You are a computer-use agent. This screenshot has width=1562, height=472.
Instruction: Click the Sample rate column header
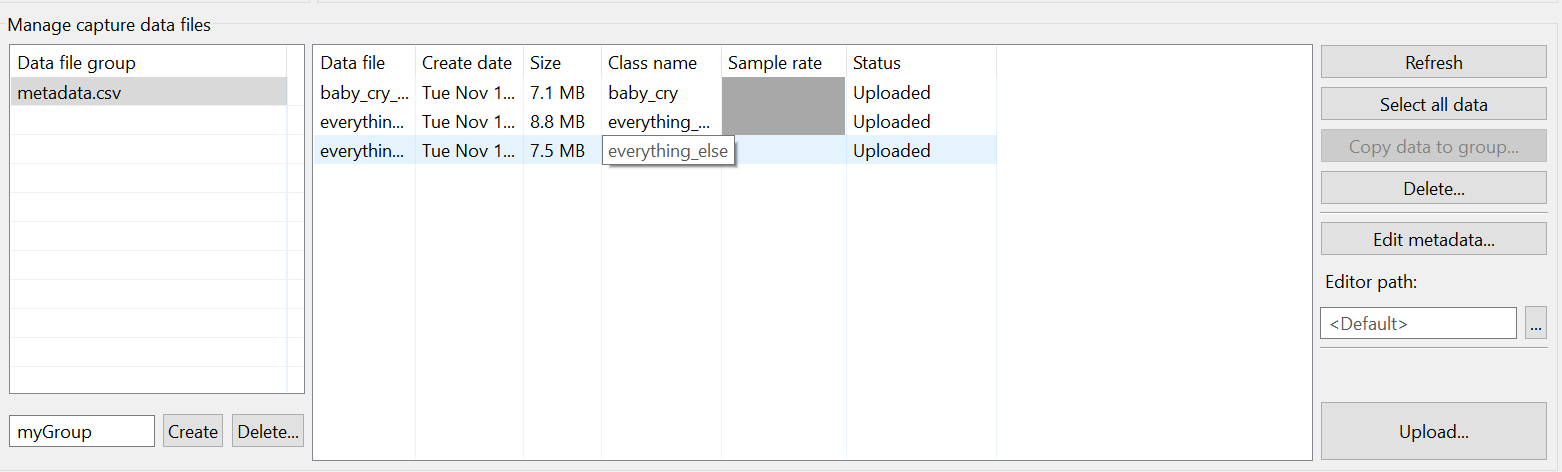coord(783,63)
